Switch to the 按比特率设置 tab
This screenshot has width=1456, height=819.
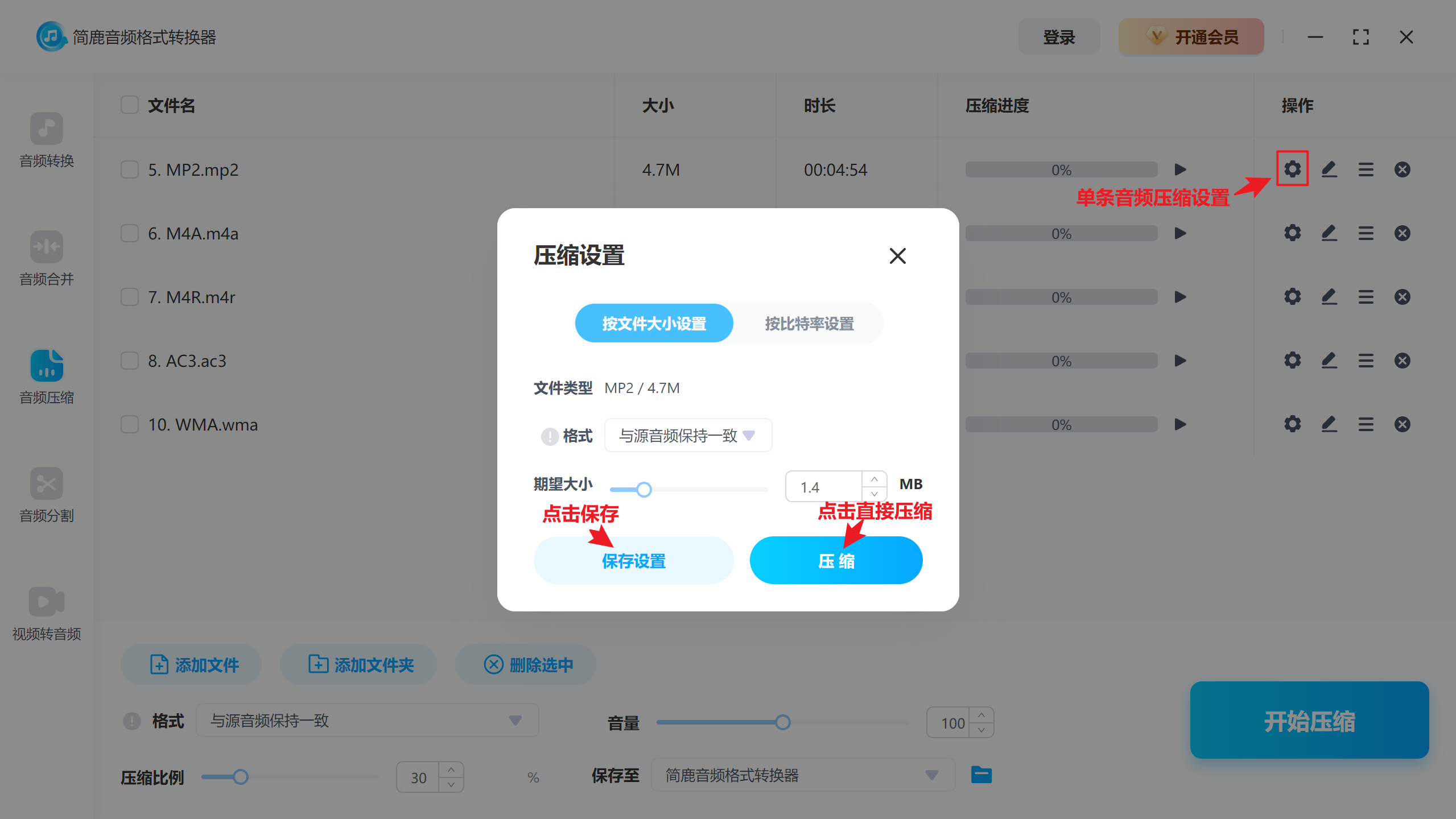click(x=809, y=323)
